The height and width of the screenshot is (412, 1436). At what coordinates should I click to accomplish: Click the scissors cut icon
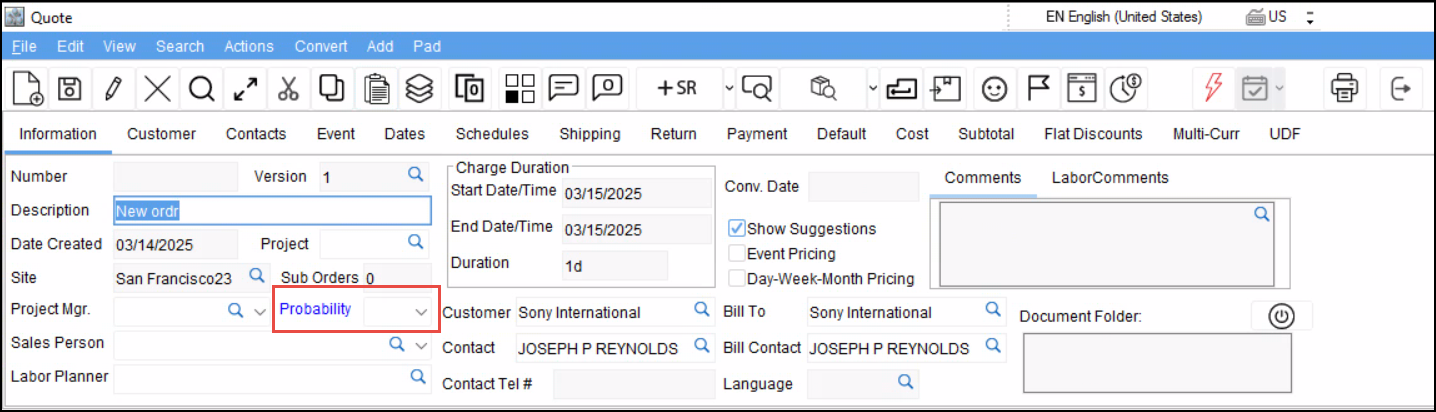tap(288, 89)
